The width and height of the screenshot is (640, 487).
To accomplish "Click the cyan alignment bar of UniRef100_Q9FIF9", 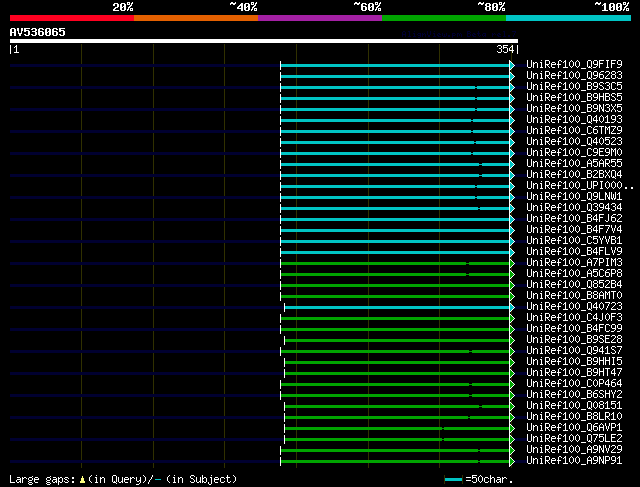I will click(x=395, y=66).
